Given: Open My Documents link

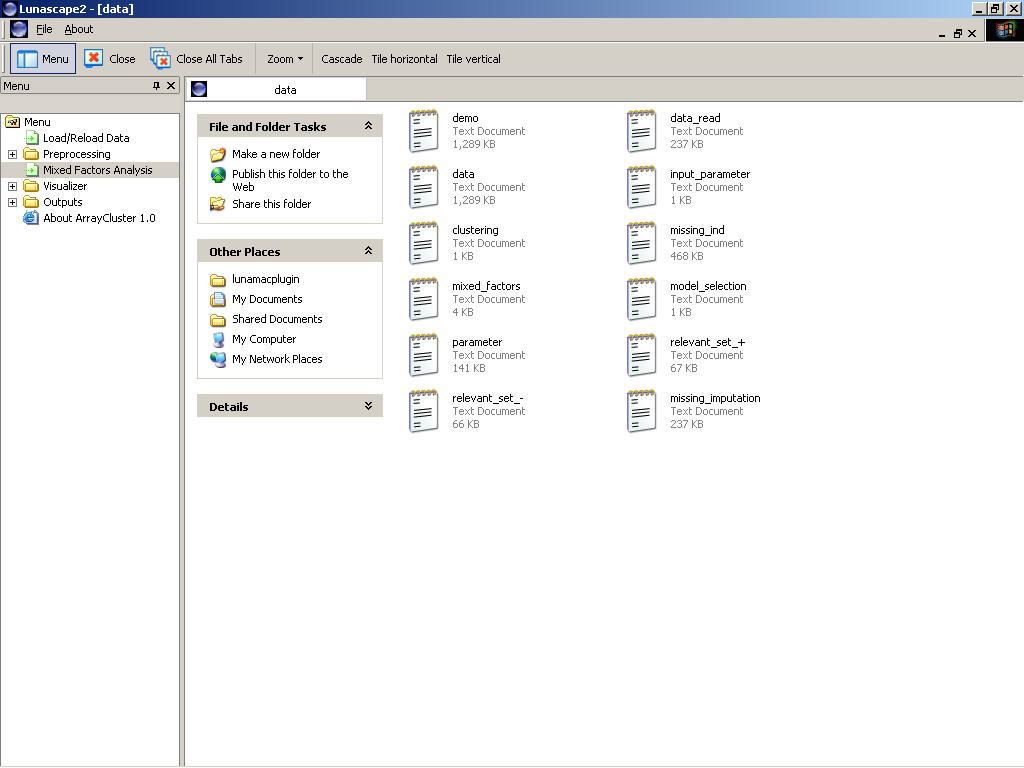Looking at the screenshot, I should (267, 299).
